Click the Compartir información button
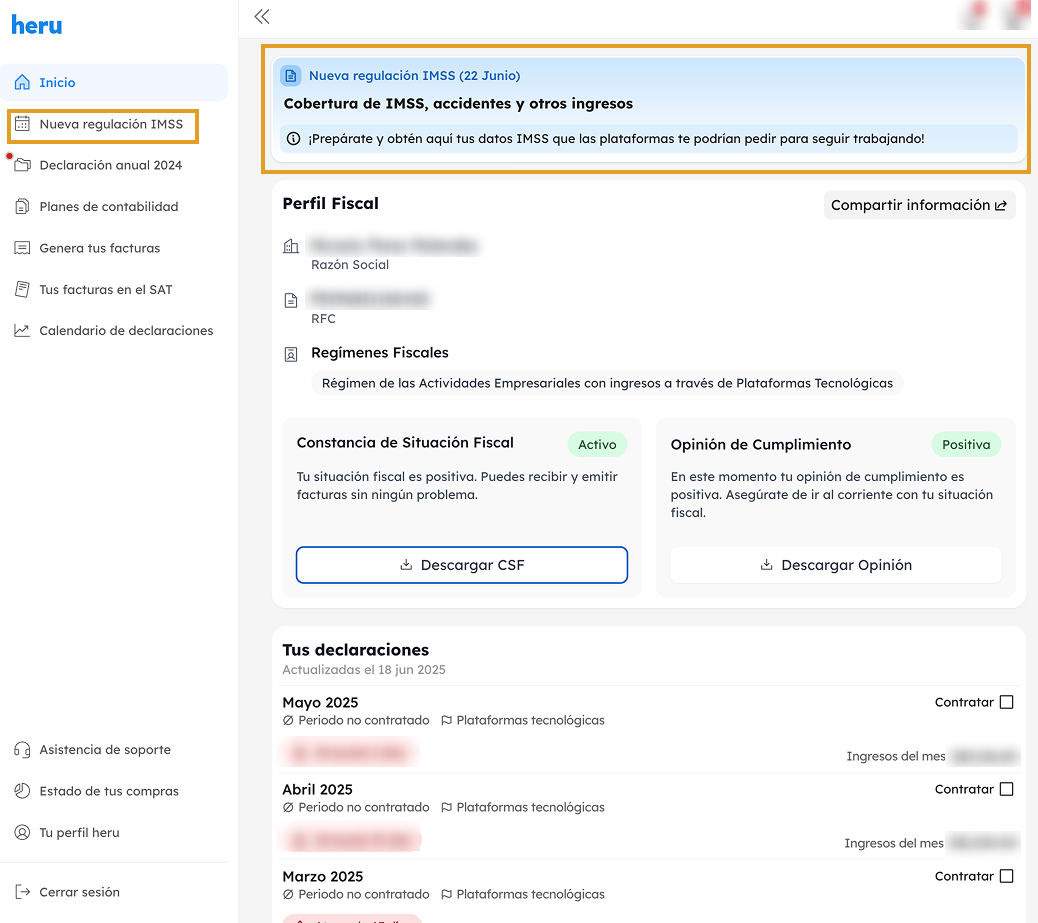1038x923 pixels. pyautogui.click(x=920, y=205)
